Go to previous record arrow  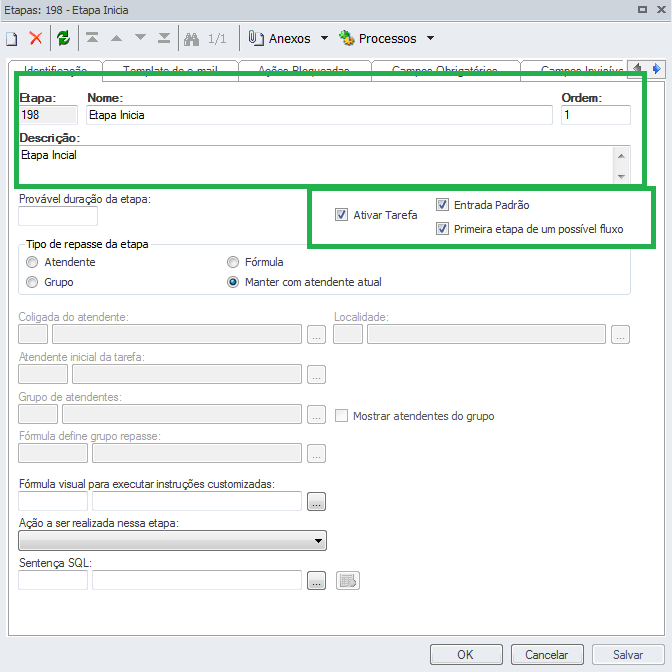click(x=116, y=38)
